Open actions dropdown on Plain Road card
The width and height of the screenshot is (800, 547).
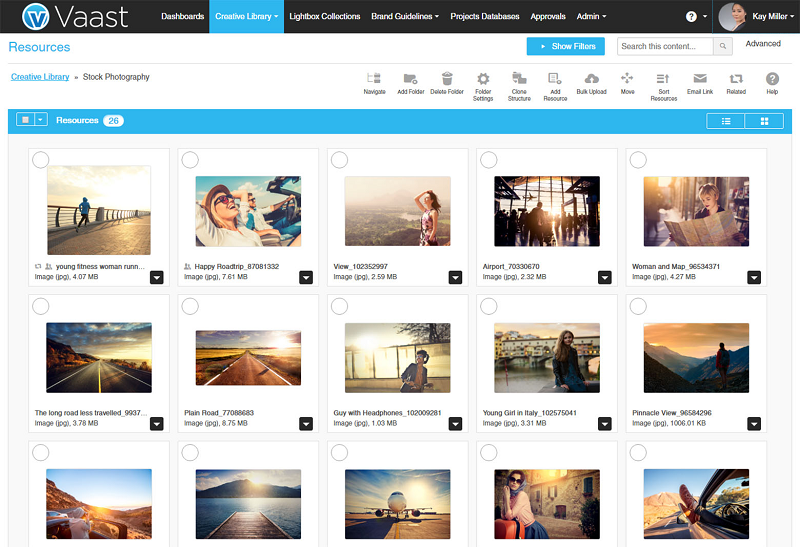click(x=306, y=424)
